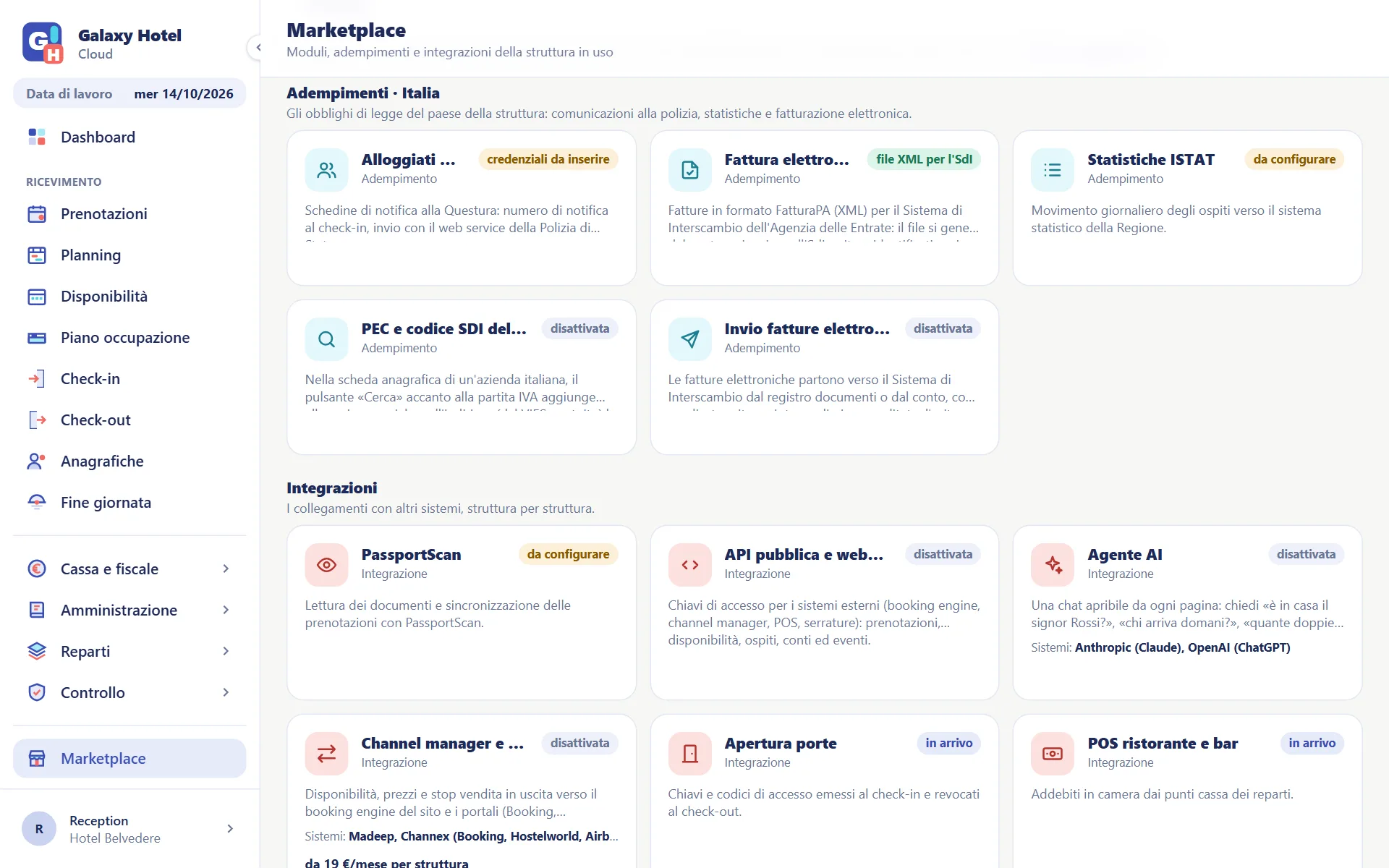The image size is (1389, 868).
Task: Click the Statistiche ISTAT list icon
Action: [1053, 170]
